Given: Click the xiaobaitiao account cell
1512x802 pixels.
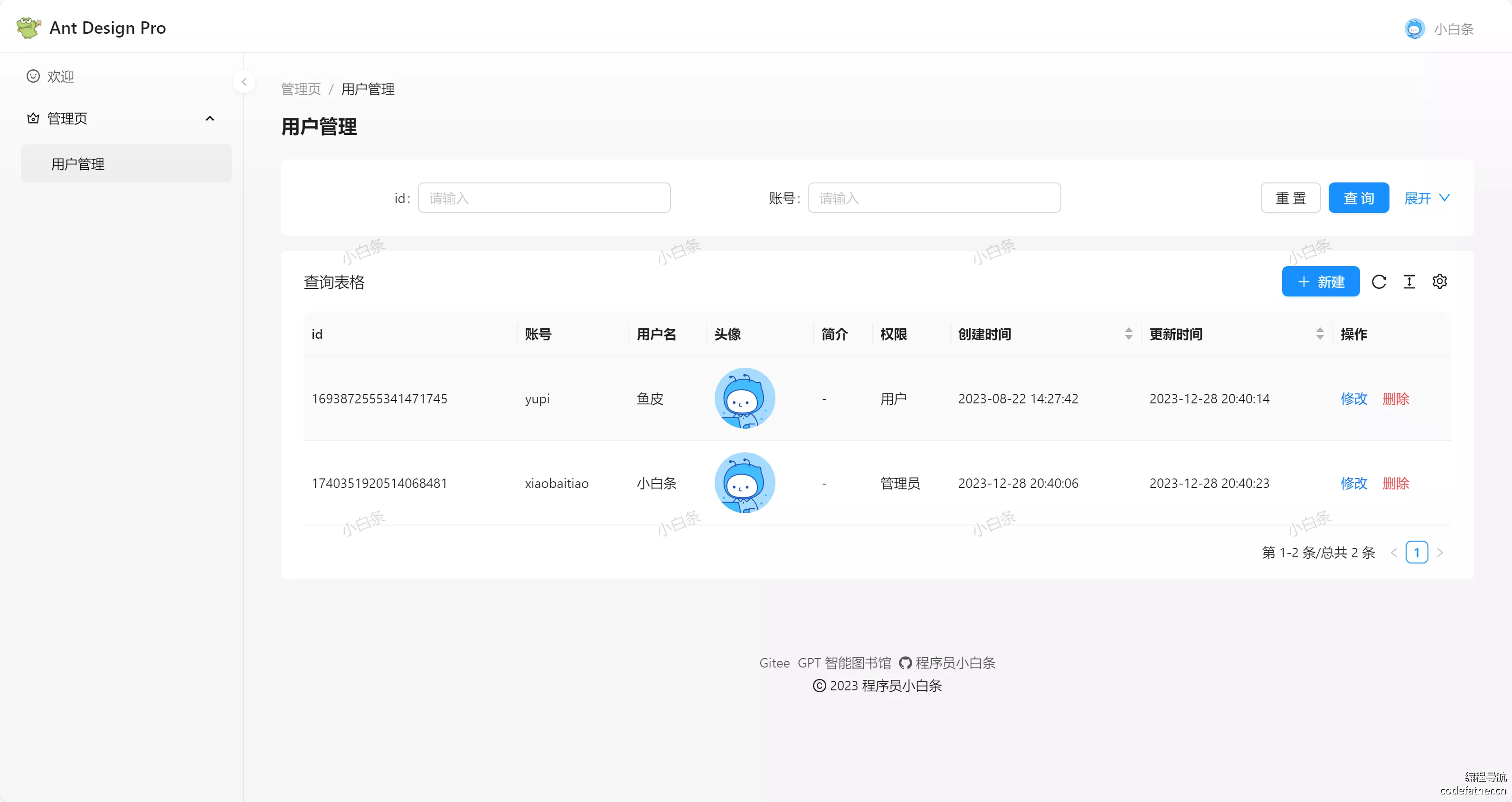Looking at the screenshot, I should pos(557,483).
